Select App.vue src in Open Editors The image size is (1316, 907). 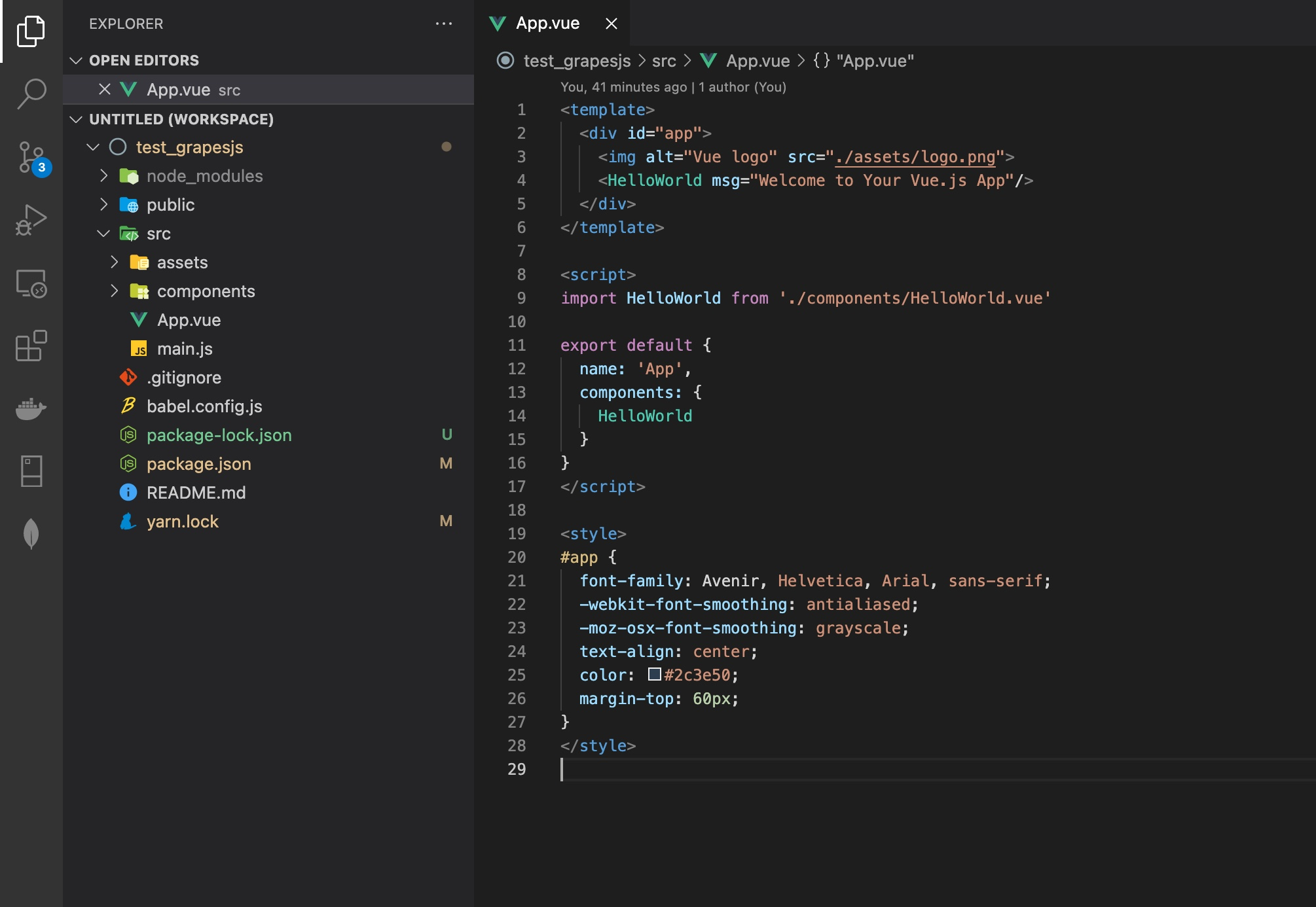click(x=268, y=90)
